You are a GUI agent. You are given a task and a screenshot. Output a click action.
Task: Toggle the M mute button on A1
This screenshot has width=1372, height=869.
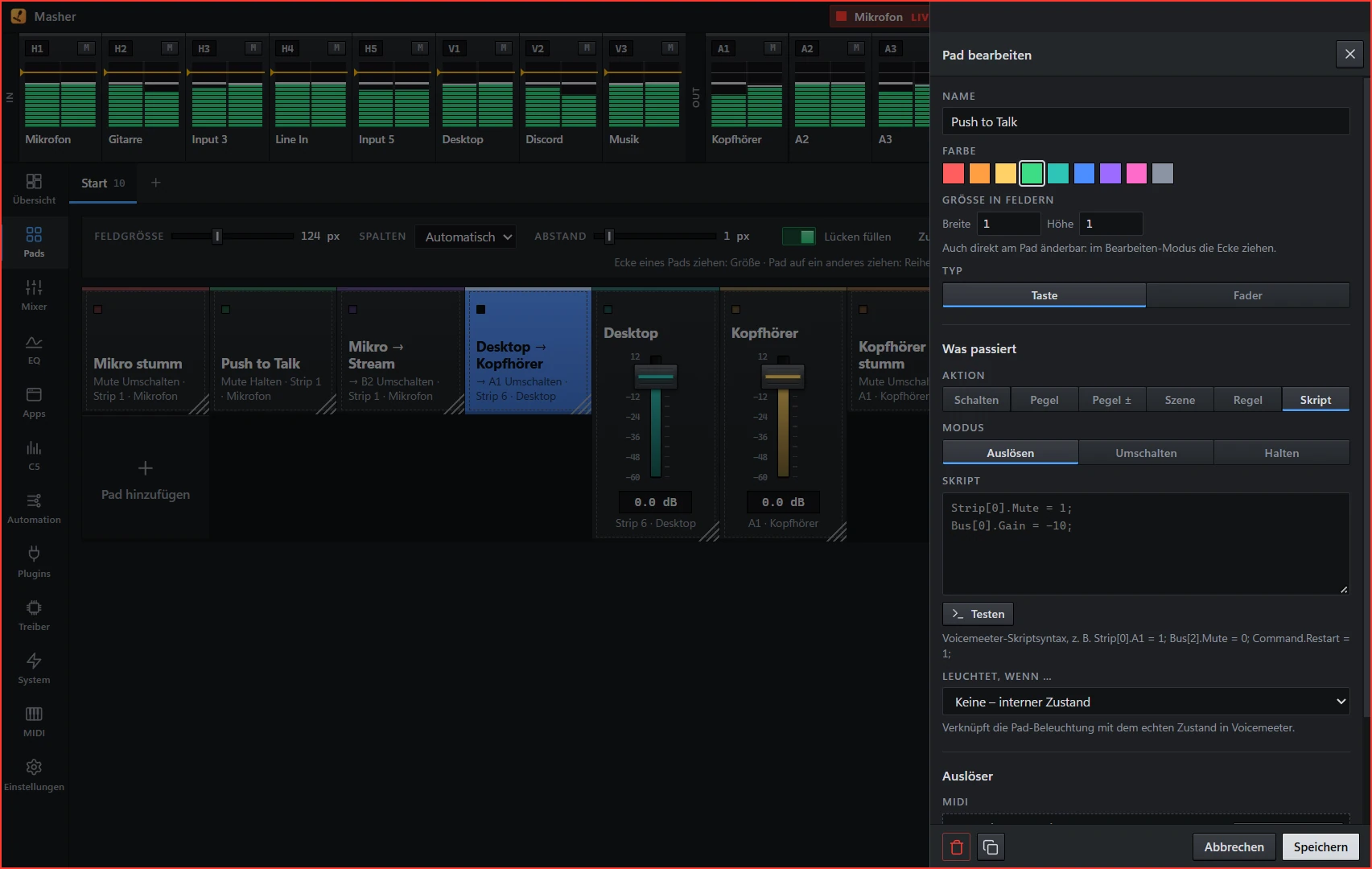pos(773,48)
